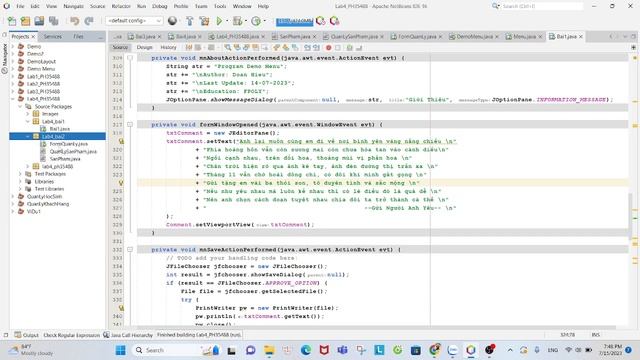This screenshot has height=360, width=640.
Task: Close the Menu.java editor tab
Action: point(540,37)
